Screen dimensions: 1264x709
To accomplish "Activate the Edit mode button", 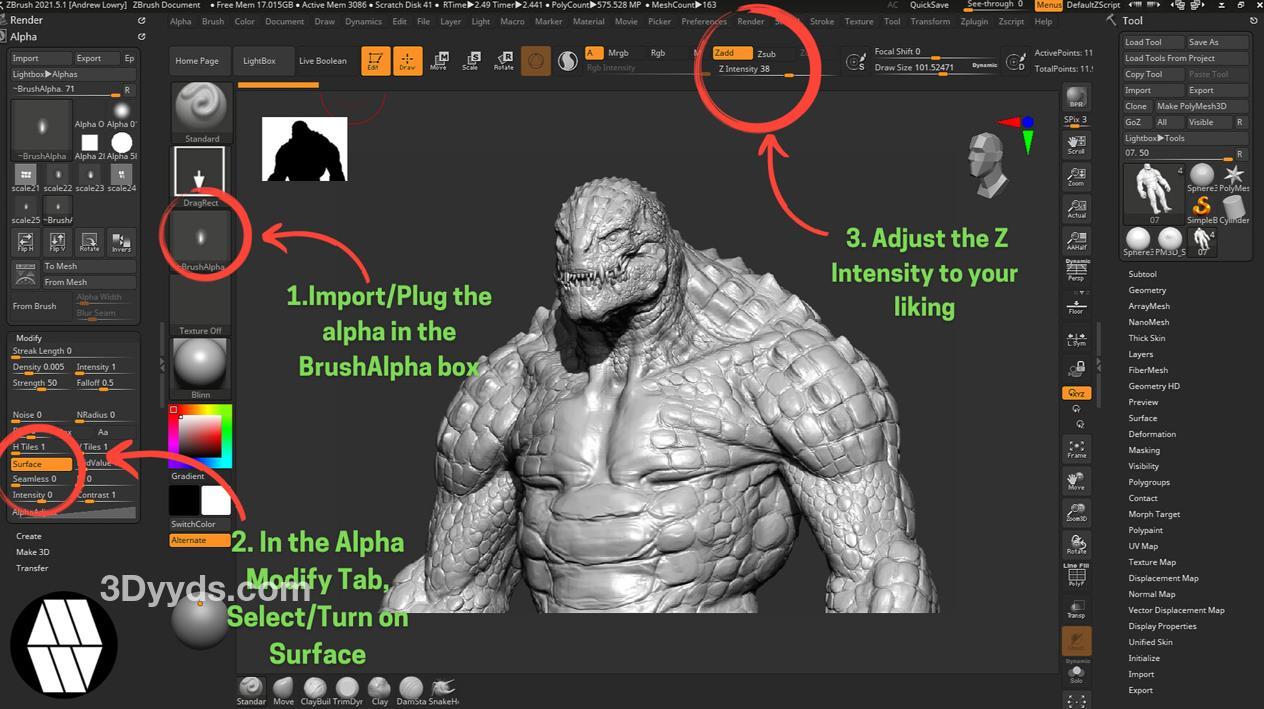I will click(x=375, y=61).
